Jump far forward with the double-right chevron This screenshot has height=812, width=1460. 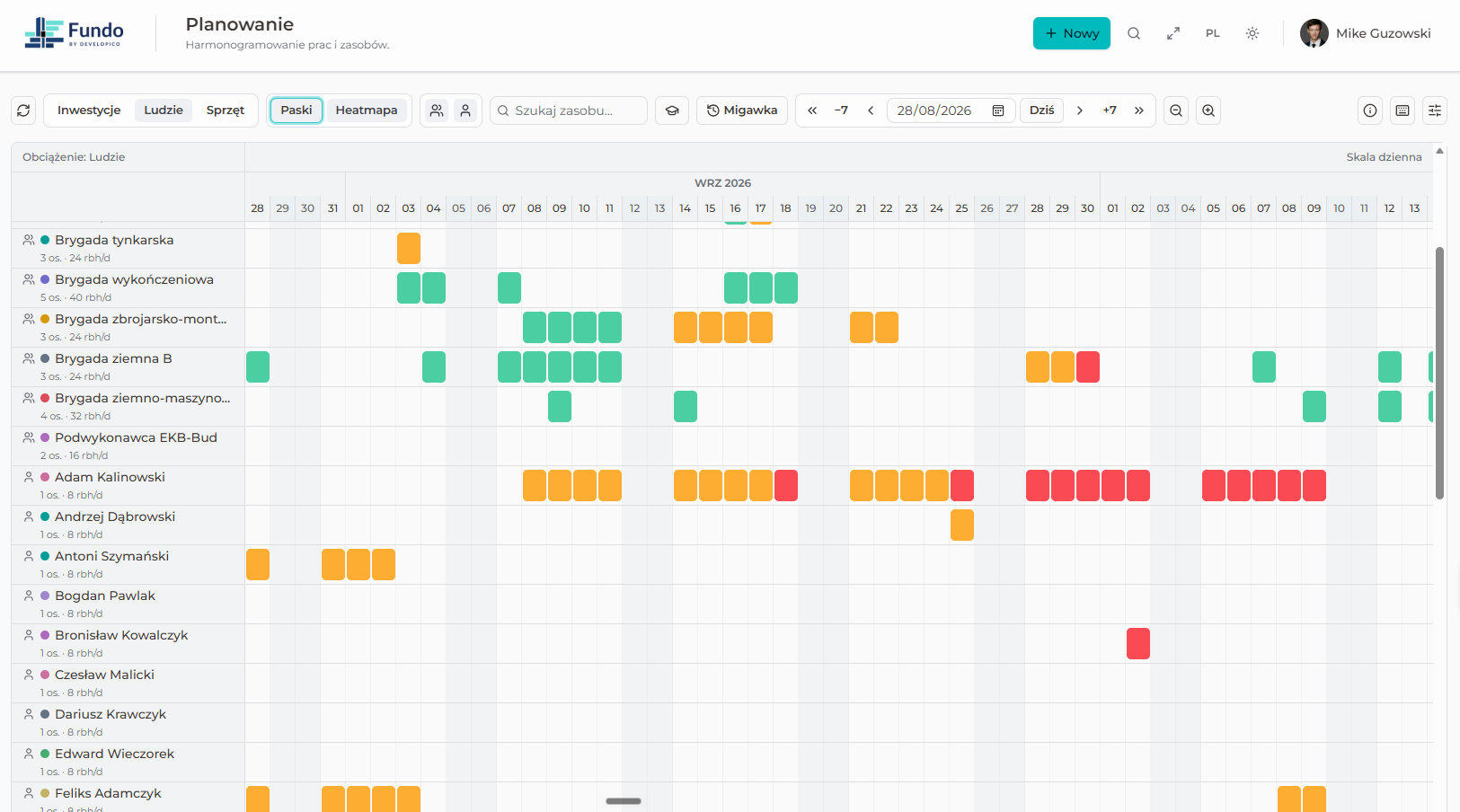1139,110
